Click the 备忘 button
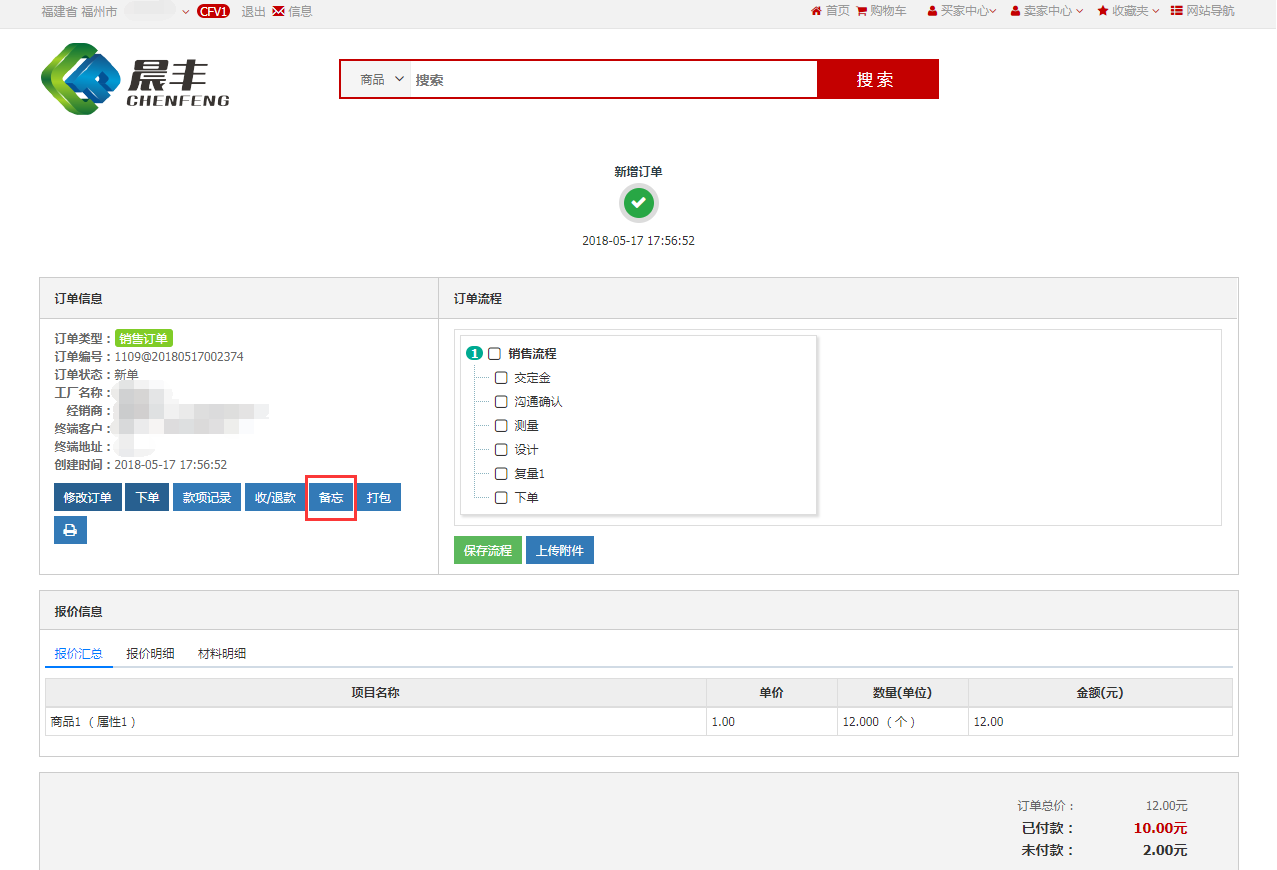1277x870 pixels. [331, 498]
